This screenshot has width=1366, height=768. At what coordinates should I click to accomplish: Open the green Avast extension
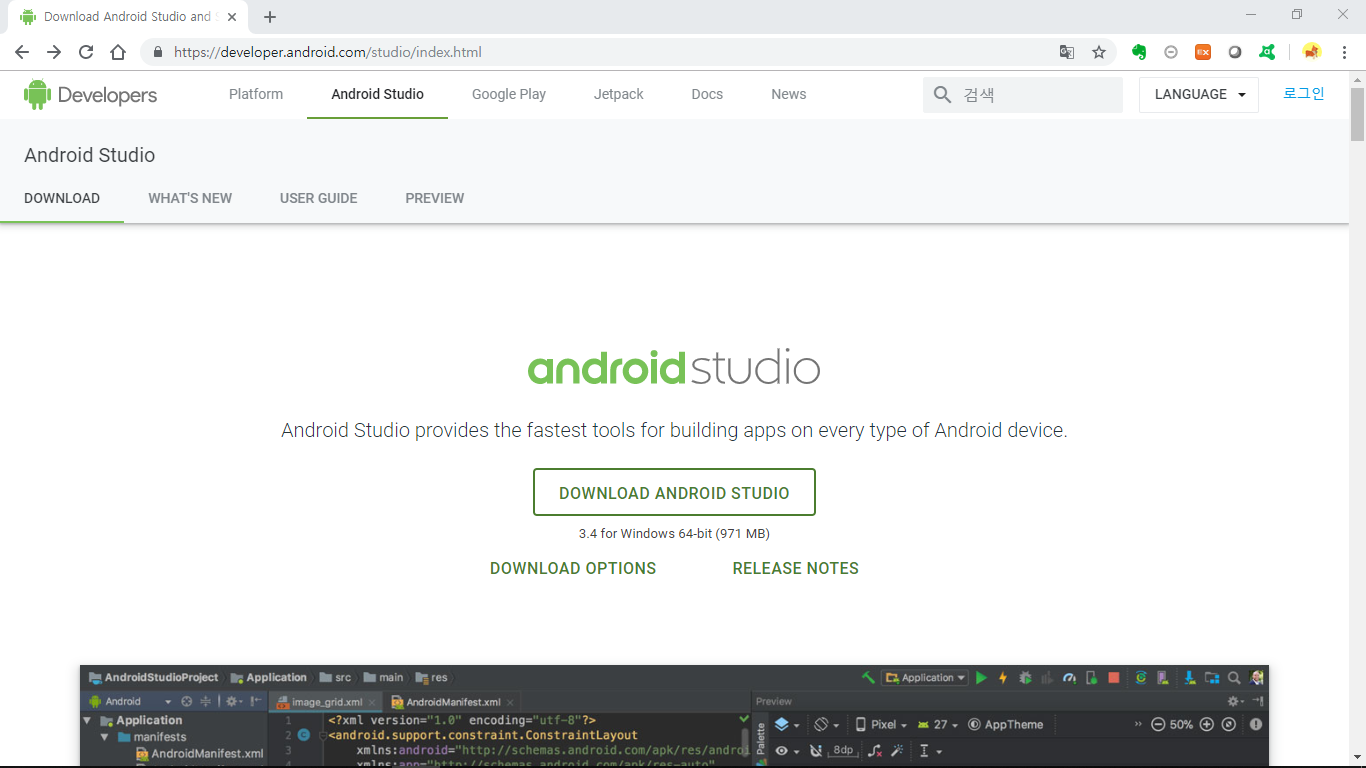[x=1267, y=52]
